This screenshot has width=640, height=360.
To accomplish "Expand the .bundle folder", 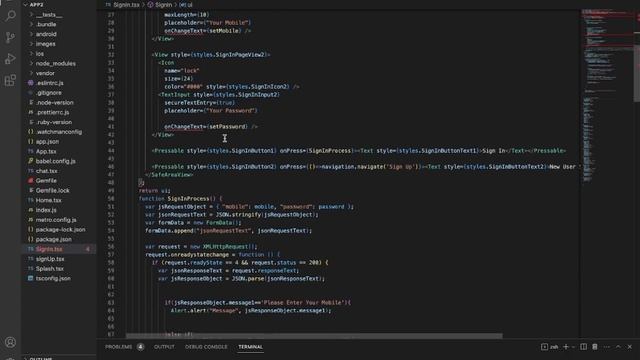I will click(x=46, y=24).
